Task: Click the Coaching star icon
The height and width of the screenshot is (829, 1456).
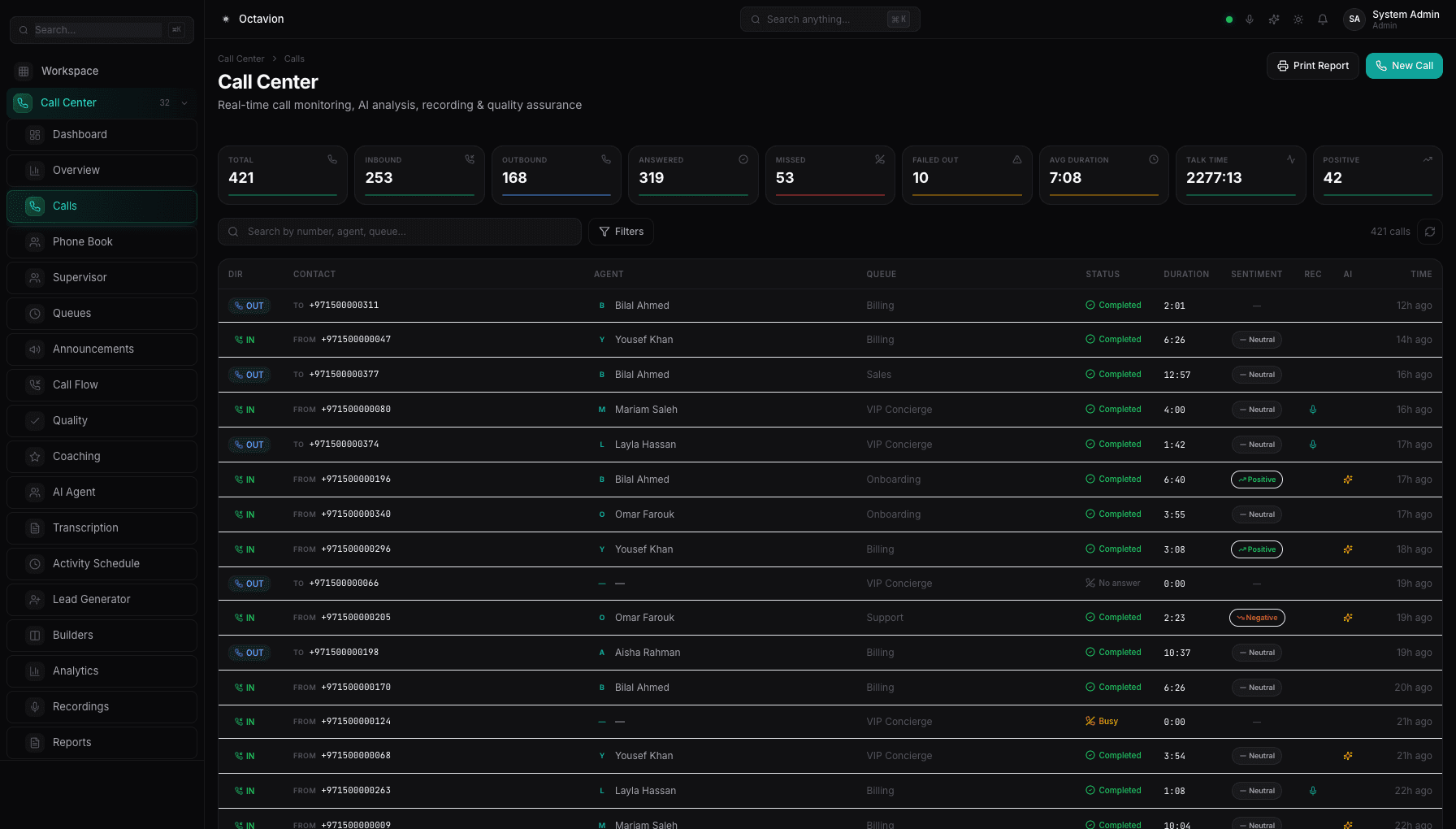Action: (35, 457)
